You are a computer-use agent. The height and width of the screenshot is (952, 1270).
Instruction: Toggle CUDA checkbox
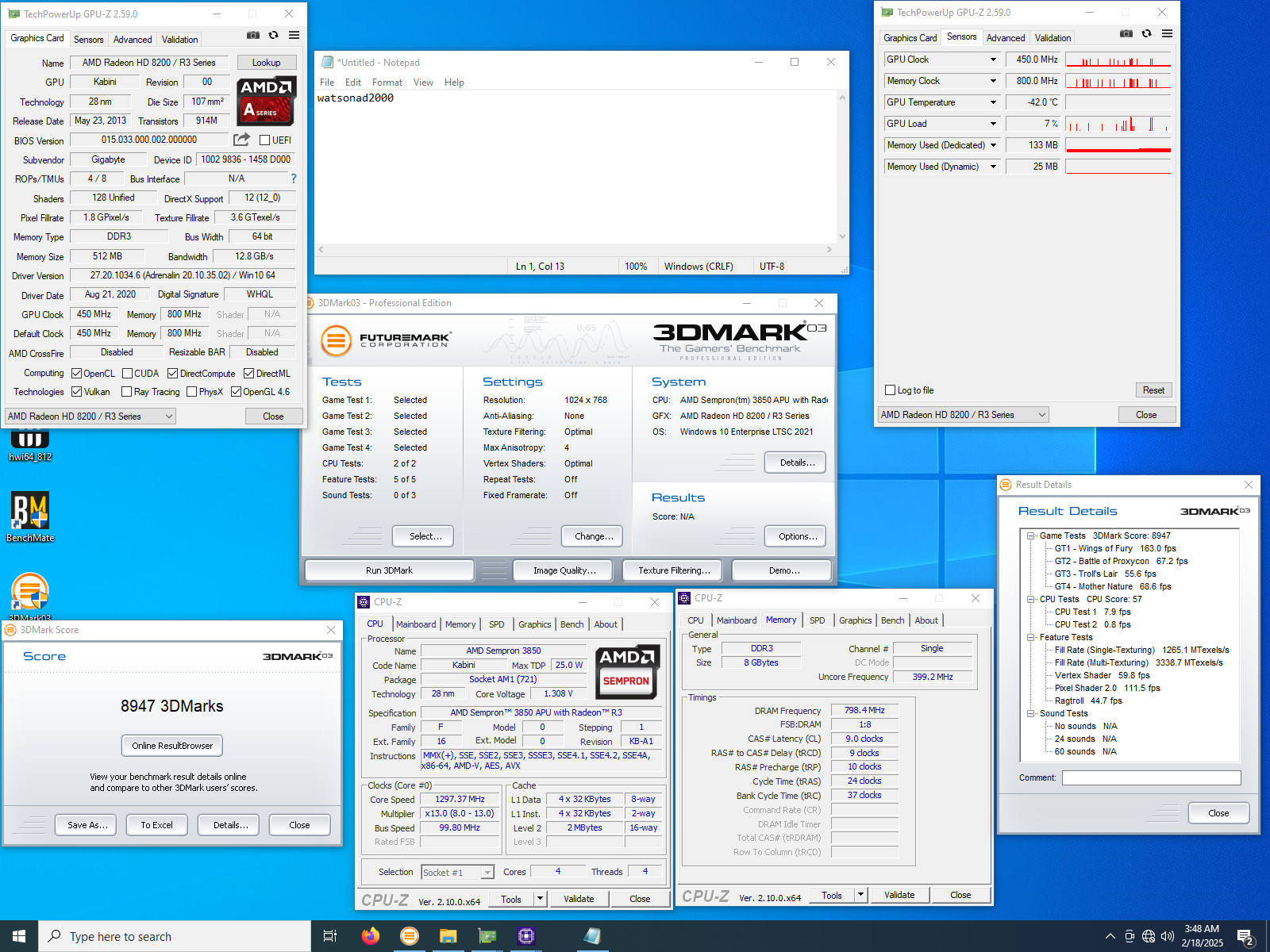click(127, 374)
